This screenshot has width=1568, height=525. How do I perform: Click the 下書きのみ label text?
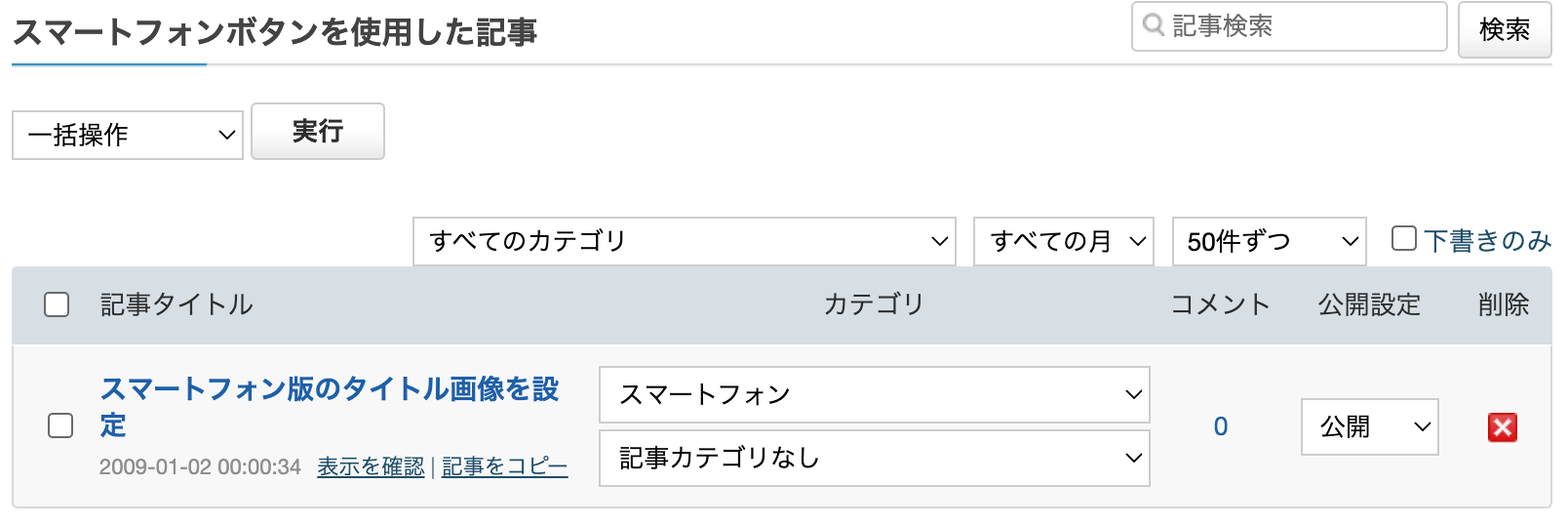coord(1487,241)
